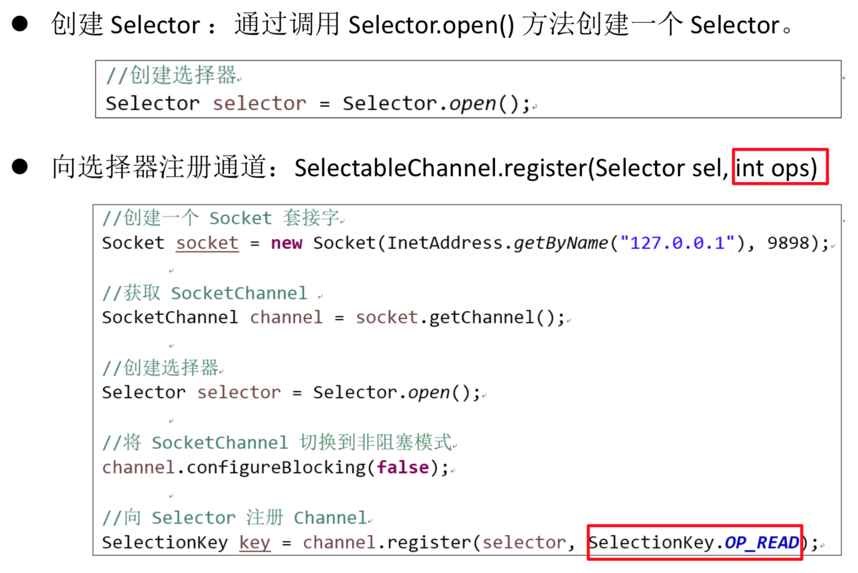Click the "channel" variable in SocketChannel declaration
The height and width of the screenshot is (573, 858).
pyautogui.click(x=285, y=318)
